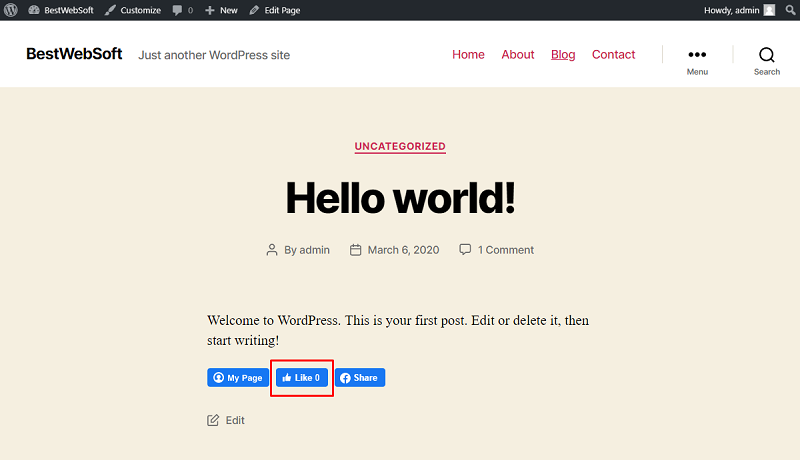Open the New content menu
Image resolution: width=800 pixels, height=460 pixels.
click(x=221, y=10)
